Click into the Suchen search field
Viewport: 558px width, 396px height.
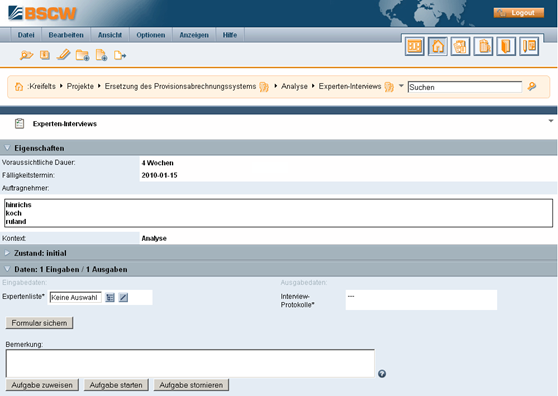(x=465, y=87)
